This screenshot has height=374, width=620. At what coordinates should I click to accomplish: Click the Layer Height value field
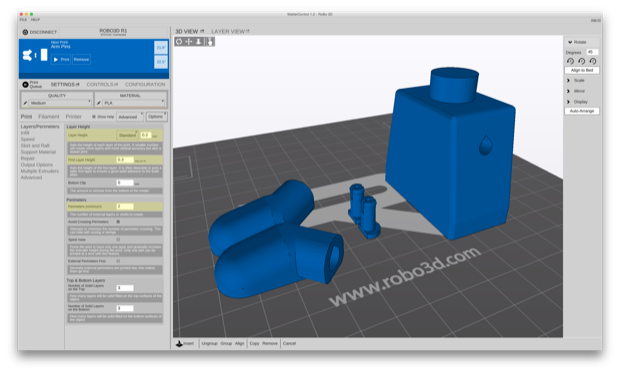pyautogui.click(x=146, y=135)
